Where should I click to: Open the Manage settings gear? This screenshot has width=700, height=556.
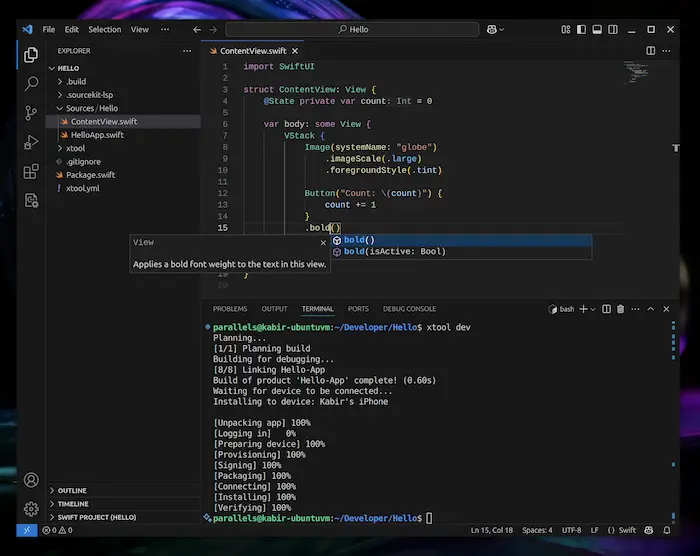point(31,508)
